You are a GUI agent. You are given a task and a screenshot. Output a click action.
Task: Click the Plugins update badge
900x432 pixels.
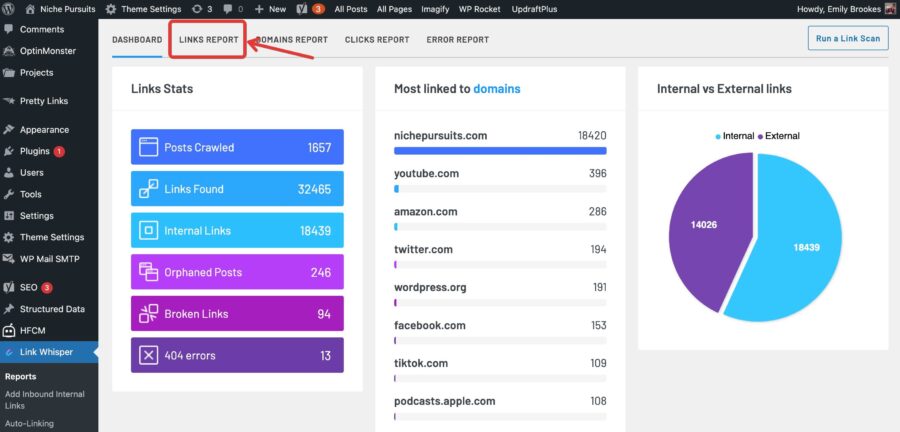coord(59,151)
